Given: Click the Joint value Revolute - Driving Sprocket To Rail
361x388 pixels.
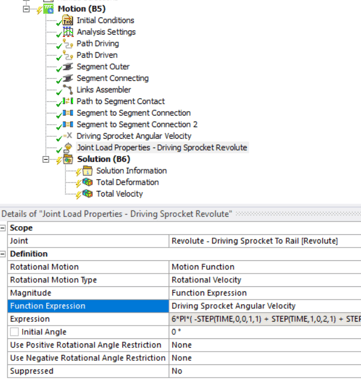Looking at the screenshot, I should [x=265, y=241].
